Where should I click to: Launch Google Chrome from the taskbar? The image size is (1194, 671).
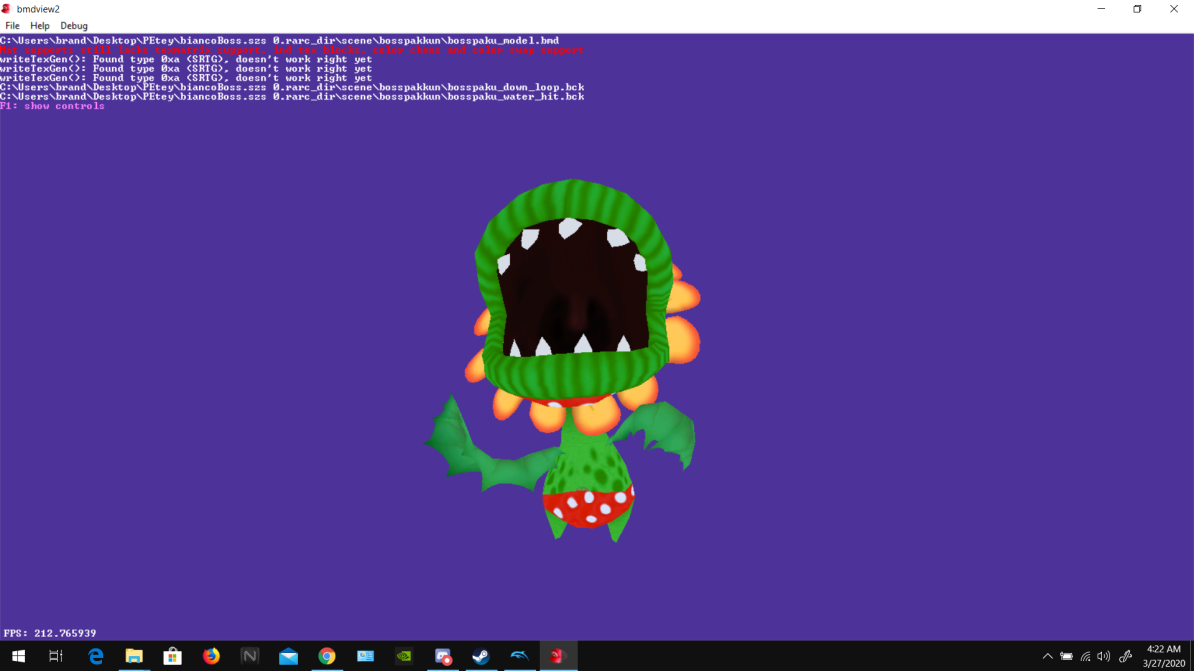(327, 656)
